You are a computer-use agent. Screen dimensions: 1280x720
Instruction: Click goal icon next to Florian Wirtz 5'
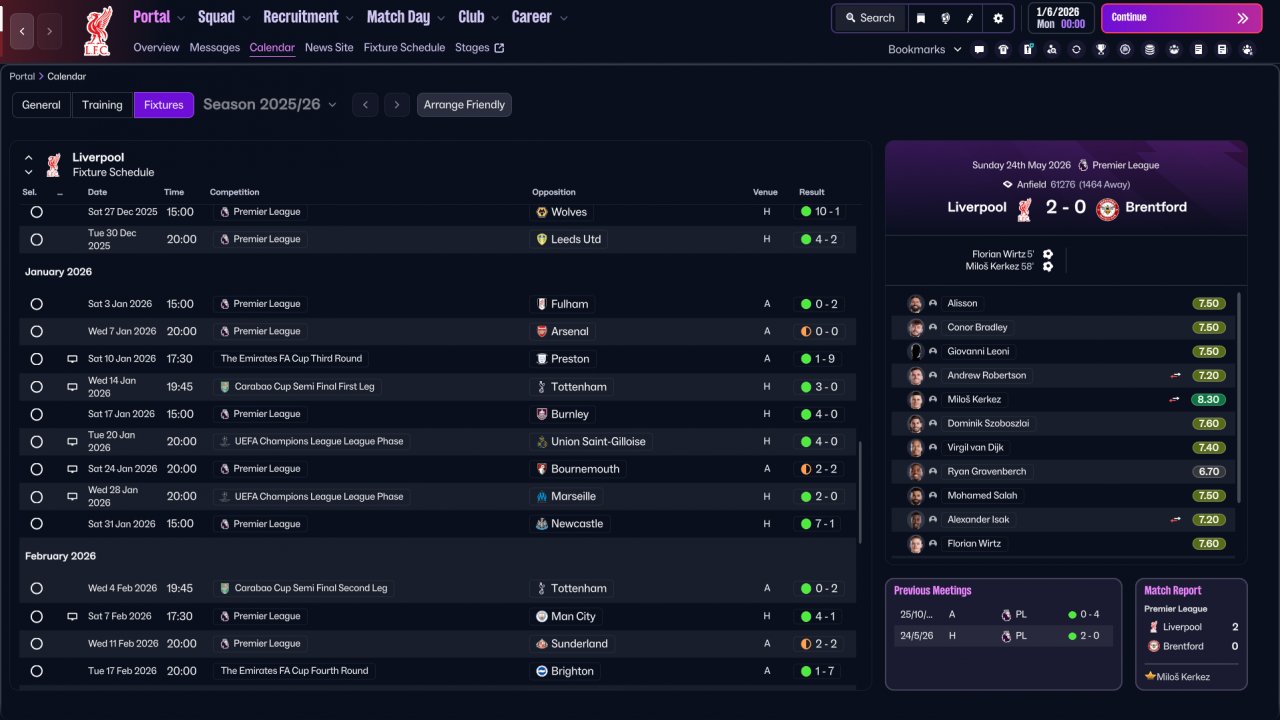[x=1048, y=254]
